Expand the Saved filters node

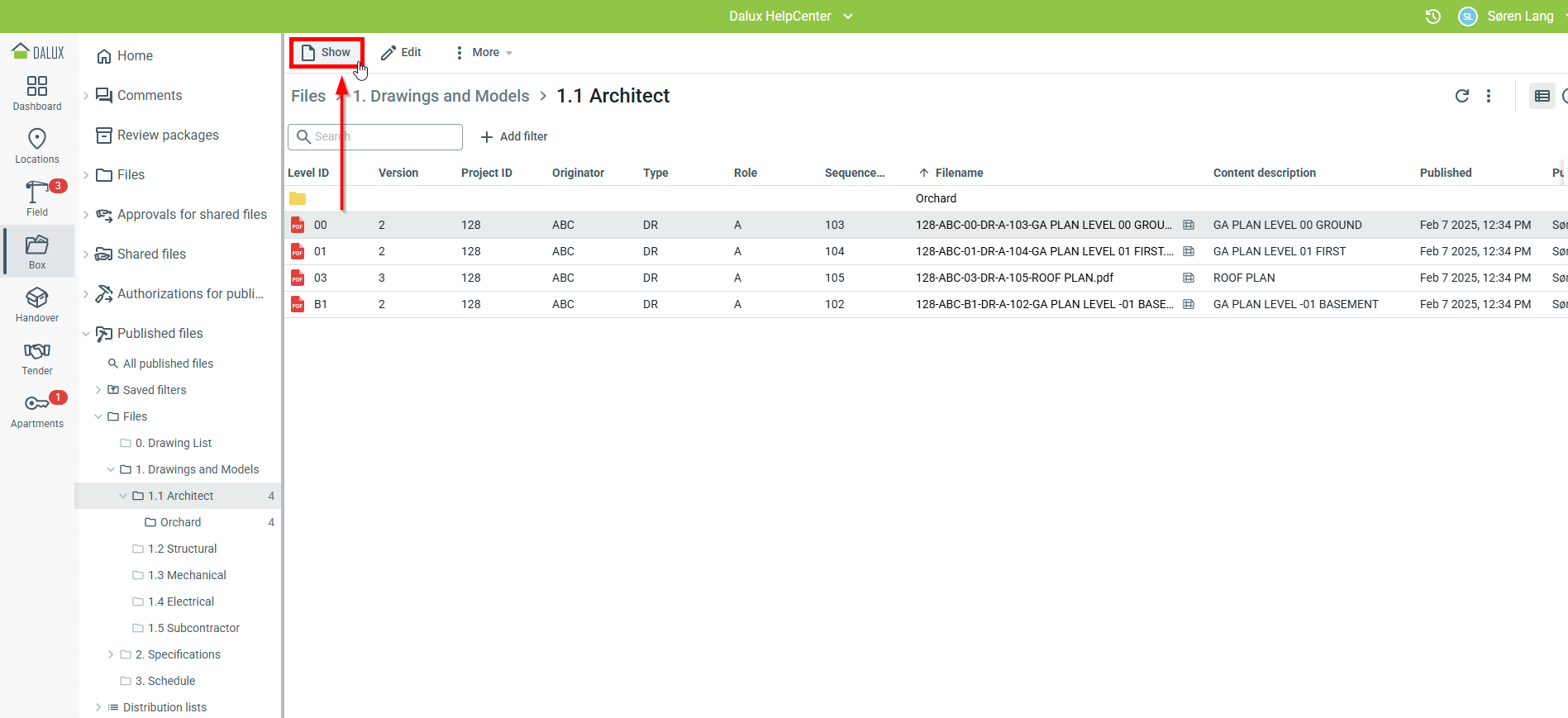pyautogui.click(x=98, y=390)
